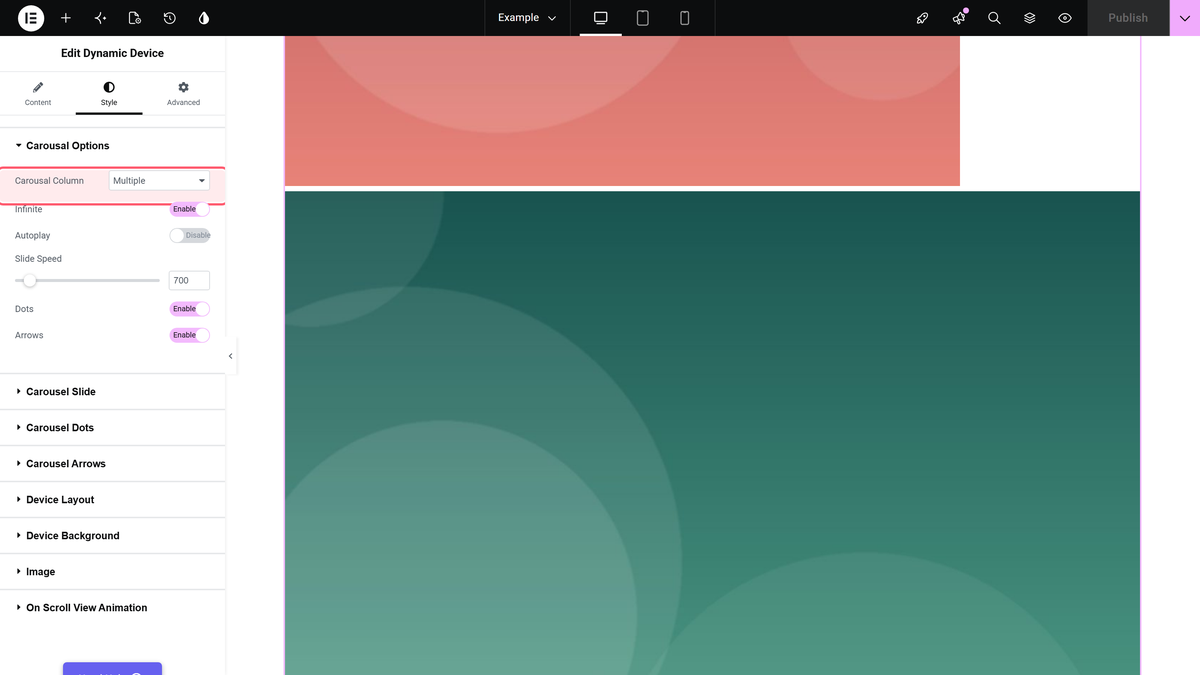Toggle the Dots switch
The height and width of the screenshot is (675, 1200).
pos(190,309)
